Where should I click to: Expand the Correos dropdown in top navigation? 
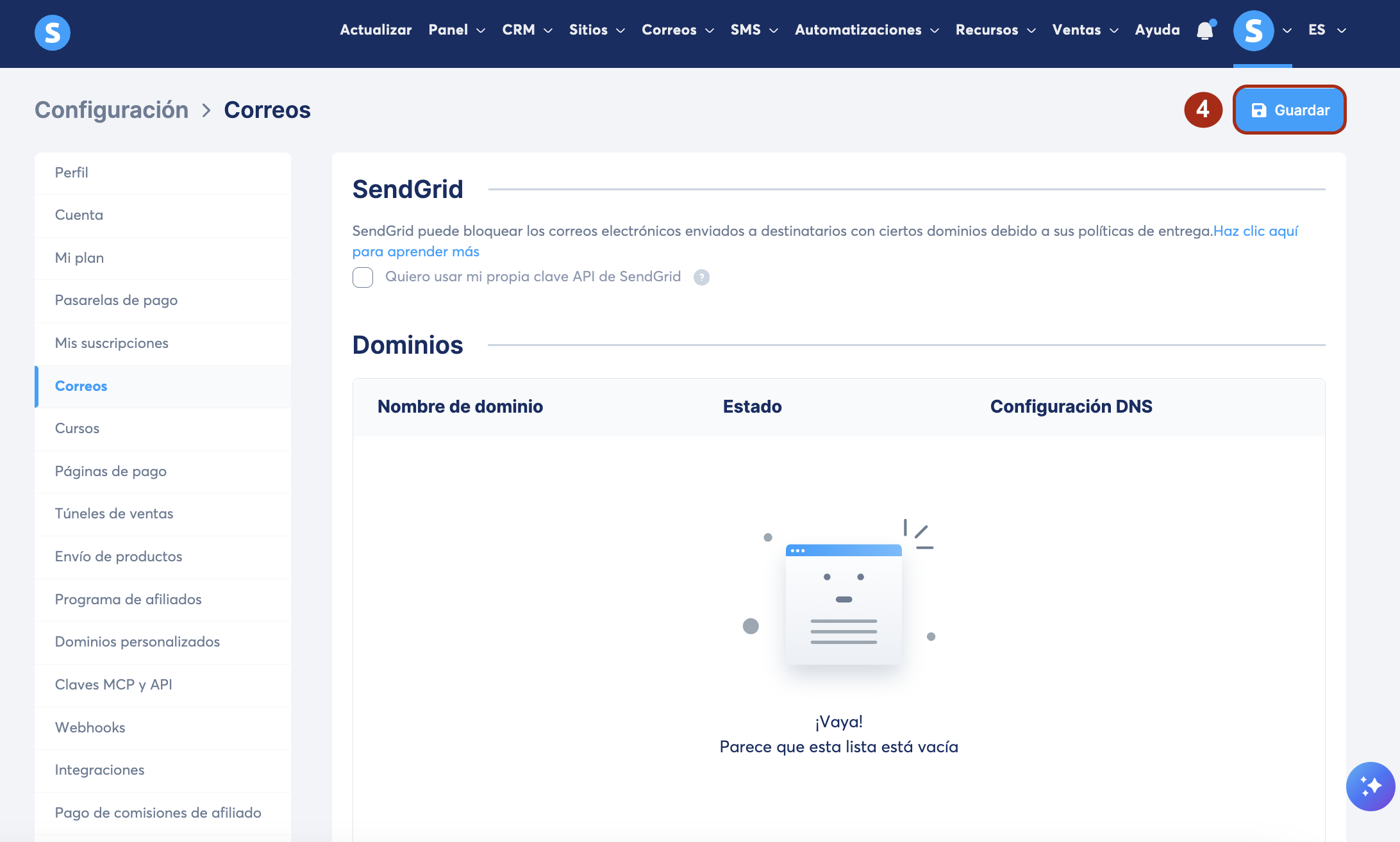678,30
